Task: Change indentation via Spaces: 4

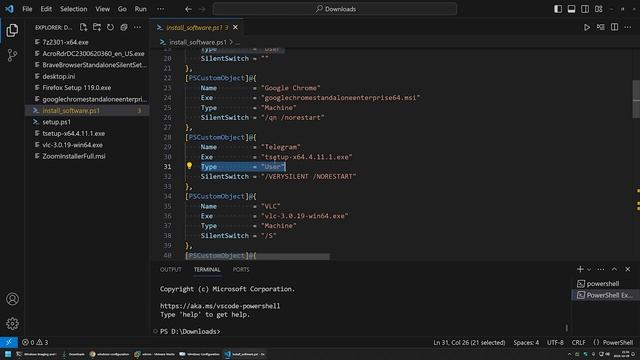Action: 526,342
